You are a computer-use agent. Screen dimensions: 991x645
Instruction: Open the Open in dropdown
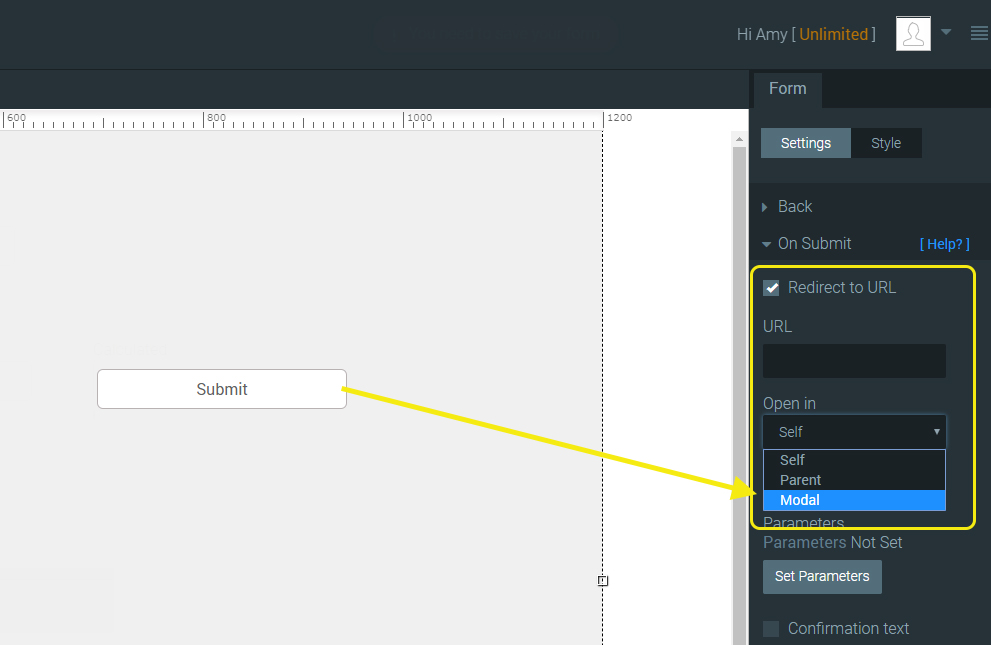854,431
